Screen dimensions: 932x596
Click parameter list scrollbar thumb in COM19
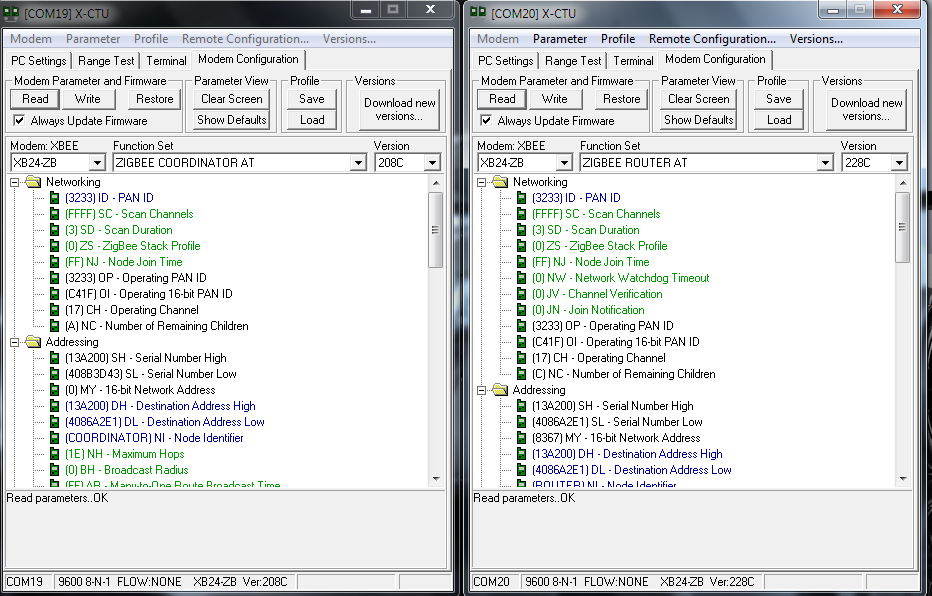click(x=436, y=229)
